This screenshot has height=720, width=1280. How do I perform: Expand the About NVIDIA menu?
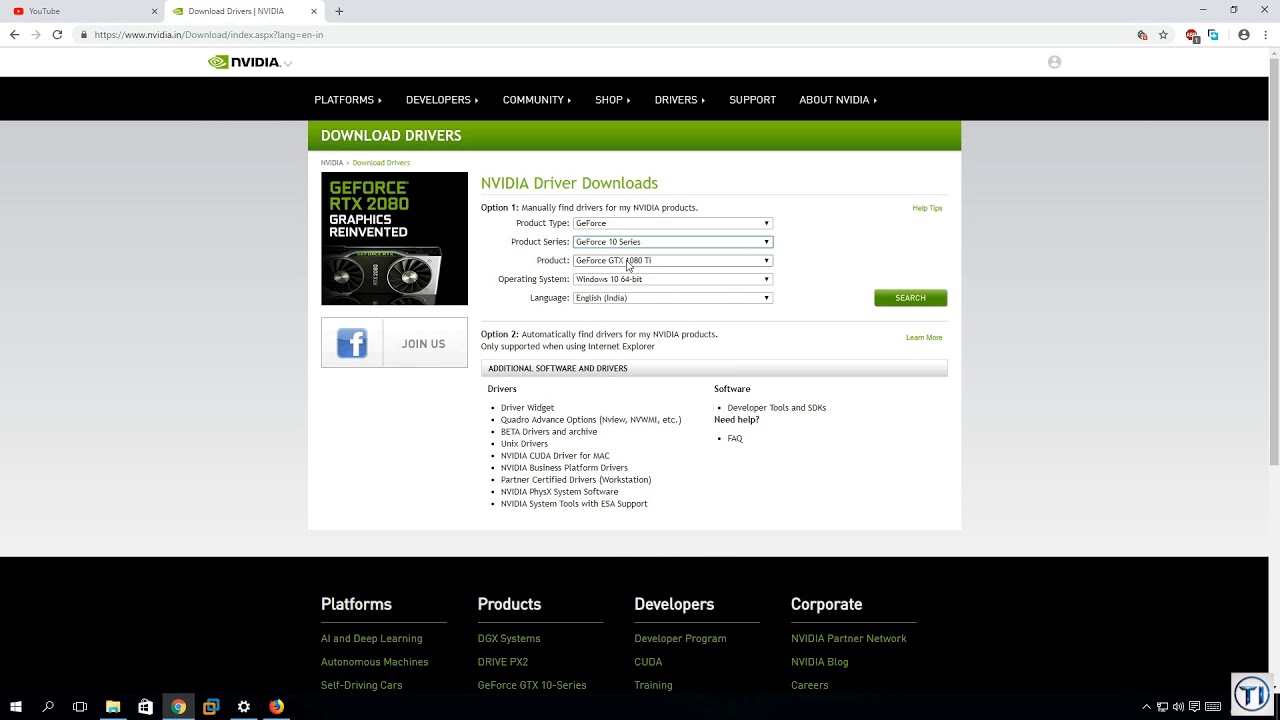(x=838, y=100)
